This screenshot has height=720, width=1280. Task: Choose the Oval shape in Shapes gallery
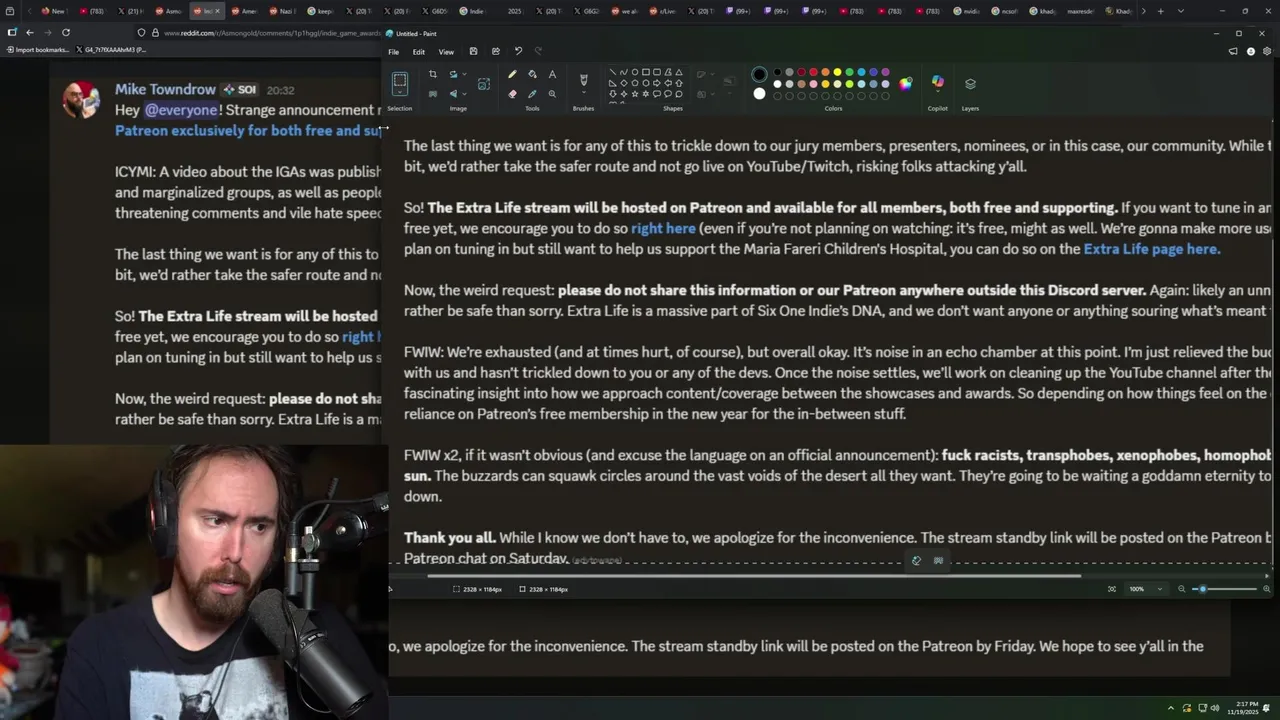coord(635,72)
